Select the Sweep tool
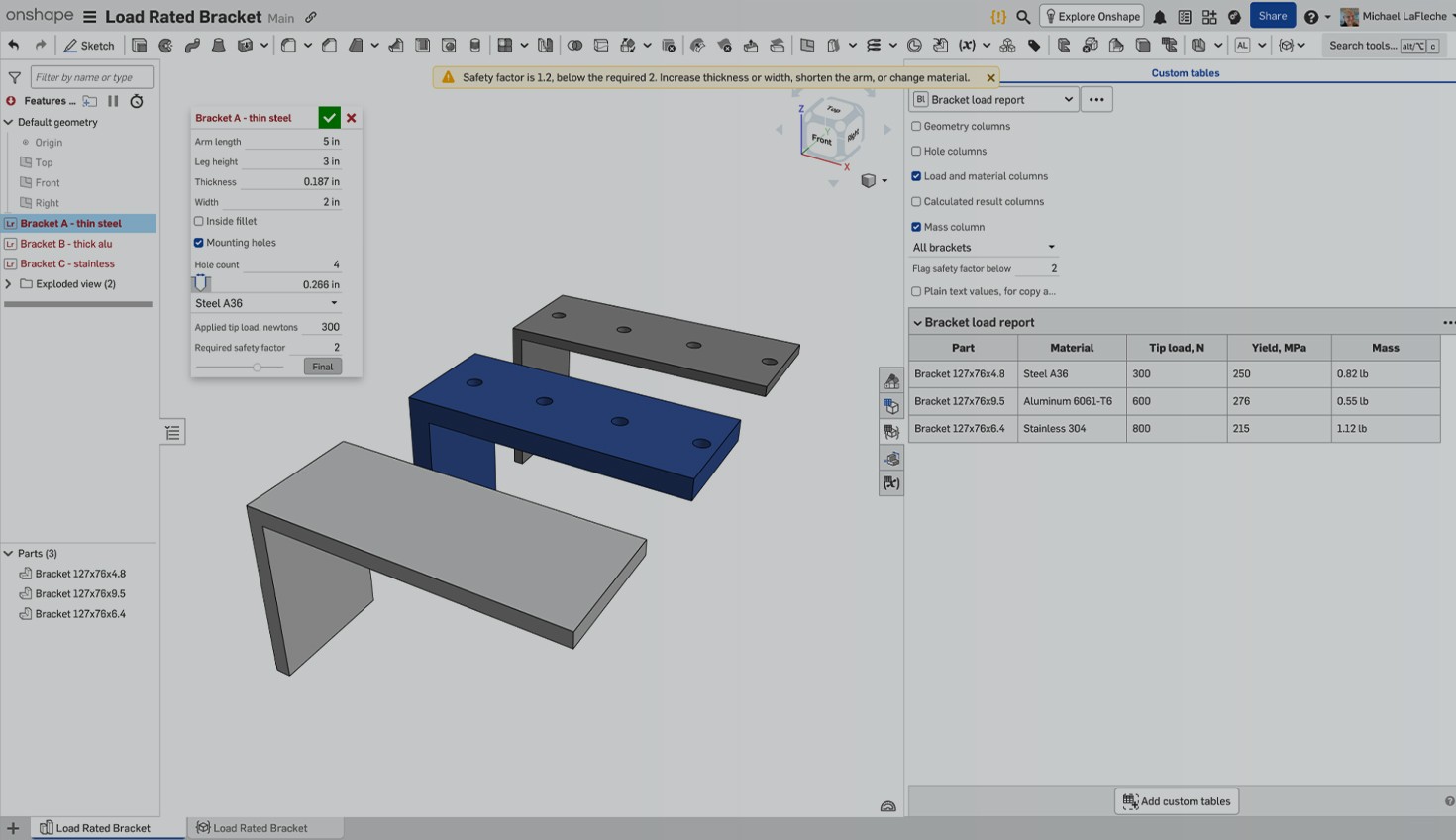The height and width of the screenshot is (840, 1456). (x=192, y=45)
